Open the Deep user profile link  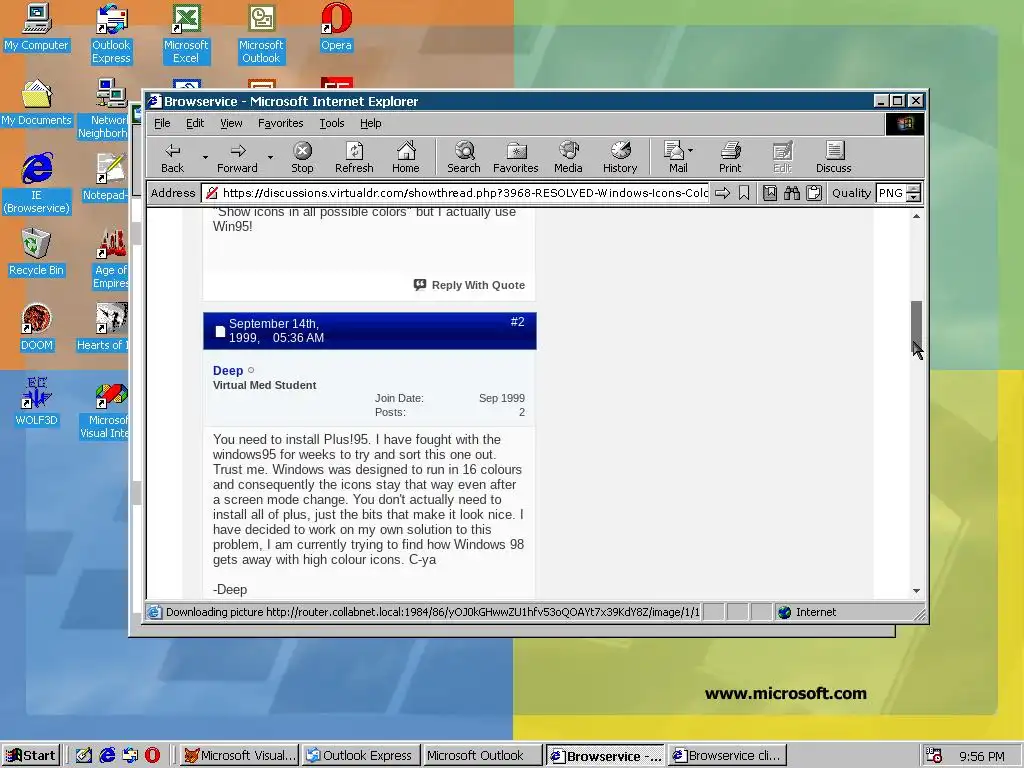pyautogui.click(x=228, y=370)
